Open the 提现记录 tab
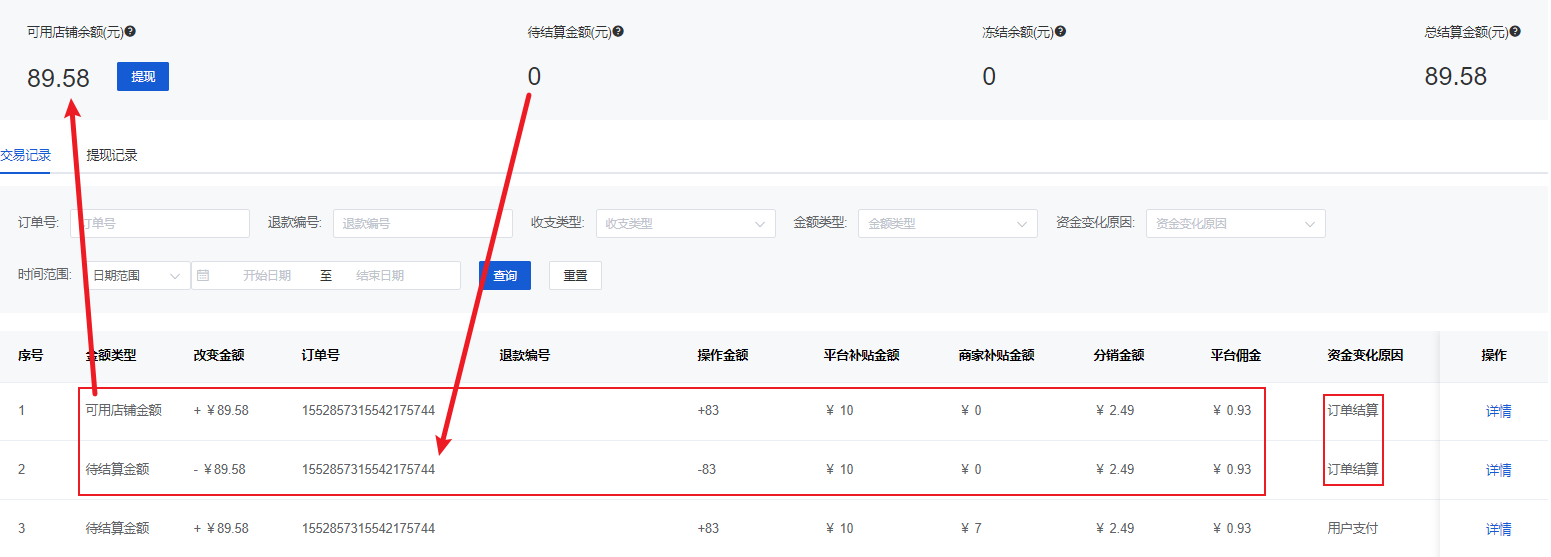 point(112,155)
